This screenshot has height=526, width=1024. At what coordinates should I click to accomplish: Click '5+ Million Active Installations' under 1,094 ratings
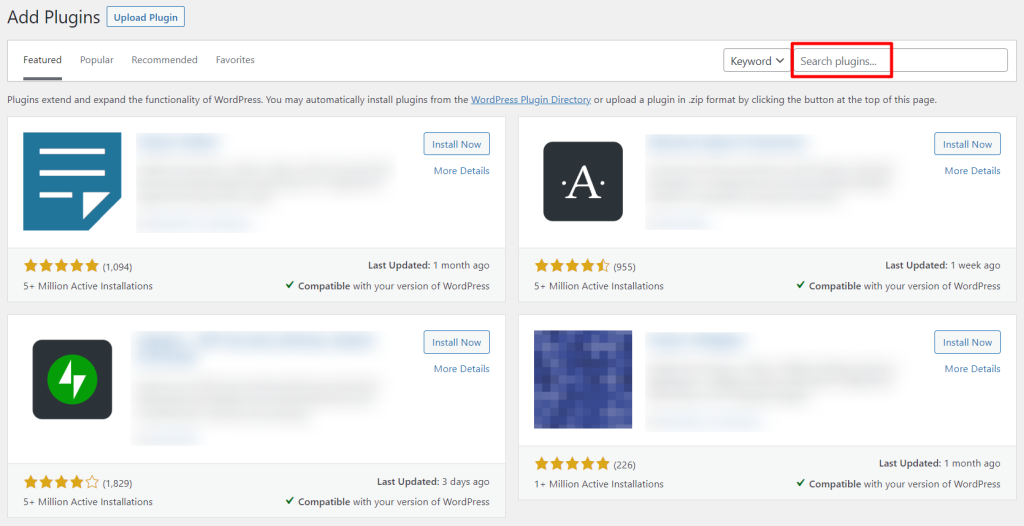click(x=88, y=286)
